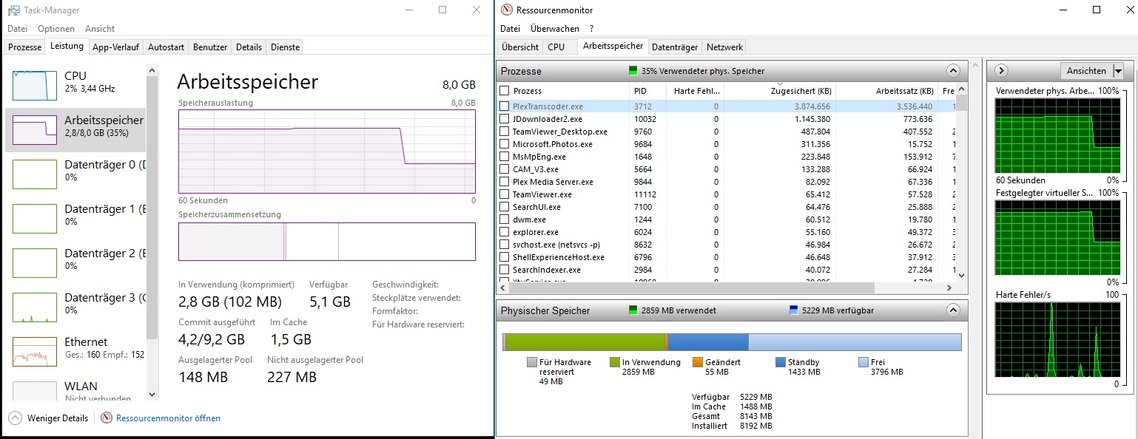Click green In Verwendung memory bar segment

pyautogui.click(x=585, y=342)
